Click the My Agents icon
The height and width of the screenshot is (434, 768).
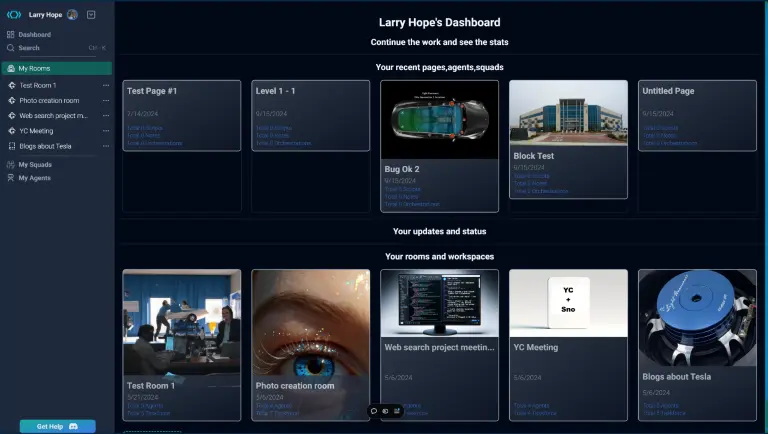(10, 178)
